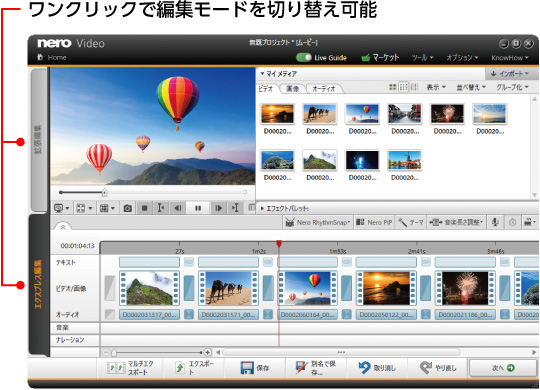Viewport: 540px width, 390px height.
Task: Click the preview seek slider handle
Action: coord(105,192)
